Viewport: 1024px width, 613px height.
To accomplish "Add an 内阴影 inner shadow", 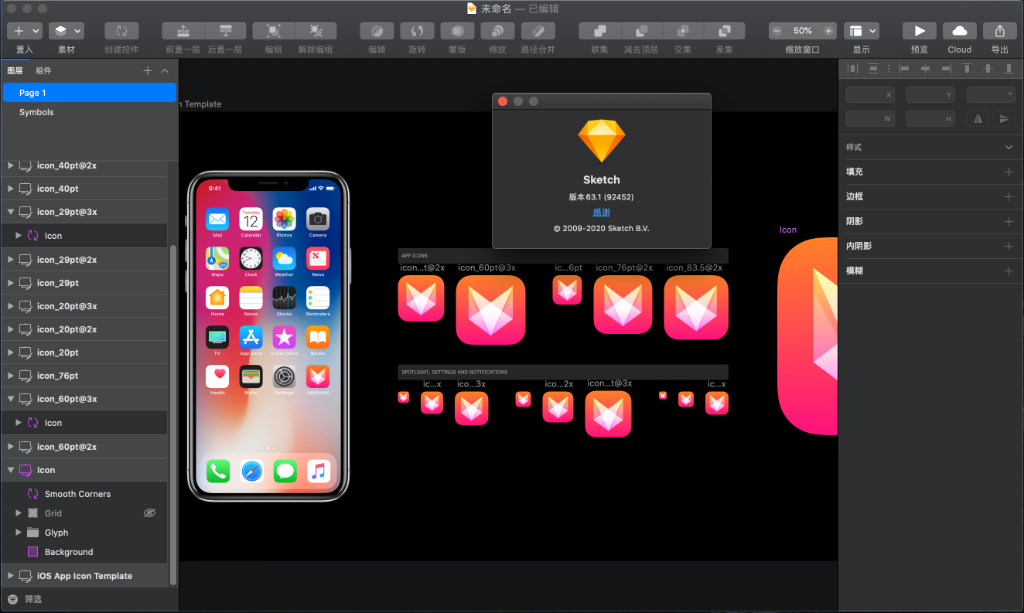I will click(1008, 246).
